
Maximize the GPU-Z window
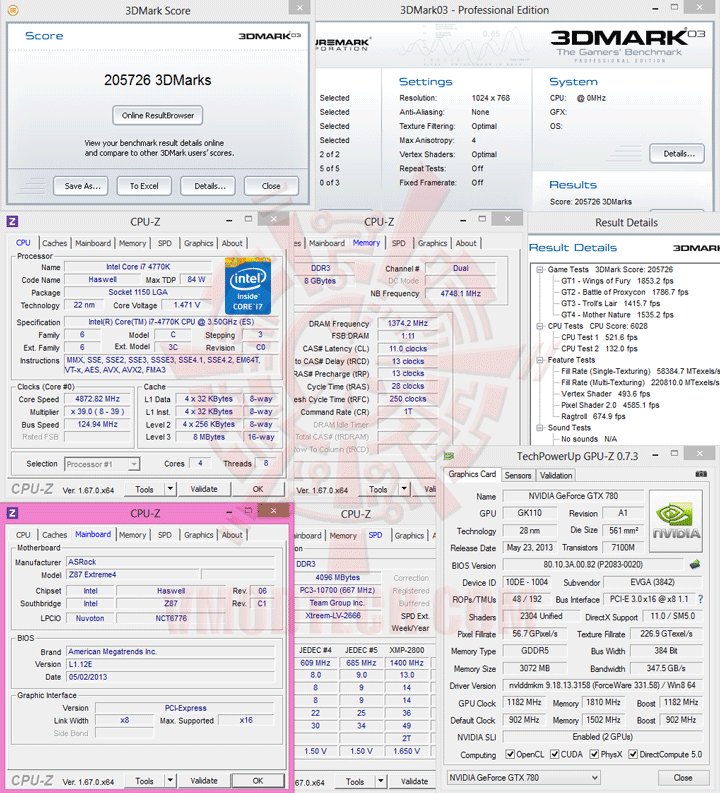click(674, 454)
